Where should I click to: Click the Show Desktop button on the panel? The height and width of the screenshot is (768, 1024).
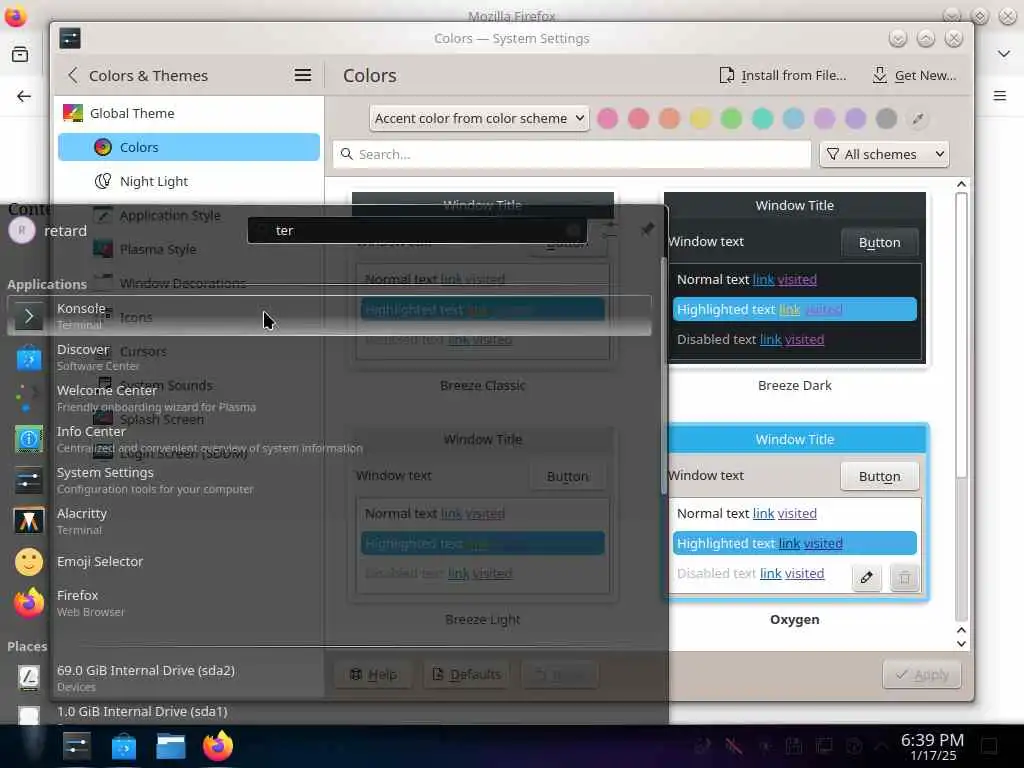pos(989,746)
